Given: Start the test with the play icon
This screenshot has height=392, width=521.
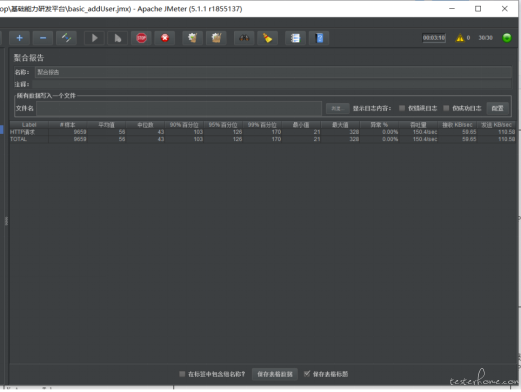Looking at the screenshot, I should [x=94, y=38].
